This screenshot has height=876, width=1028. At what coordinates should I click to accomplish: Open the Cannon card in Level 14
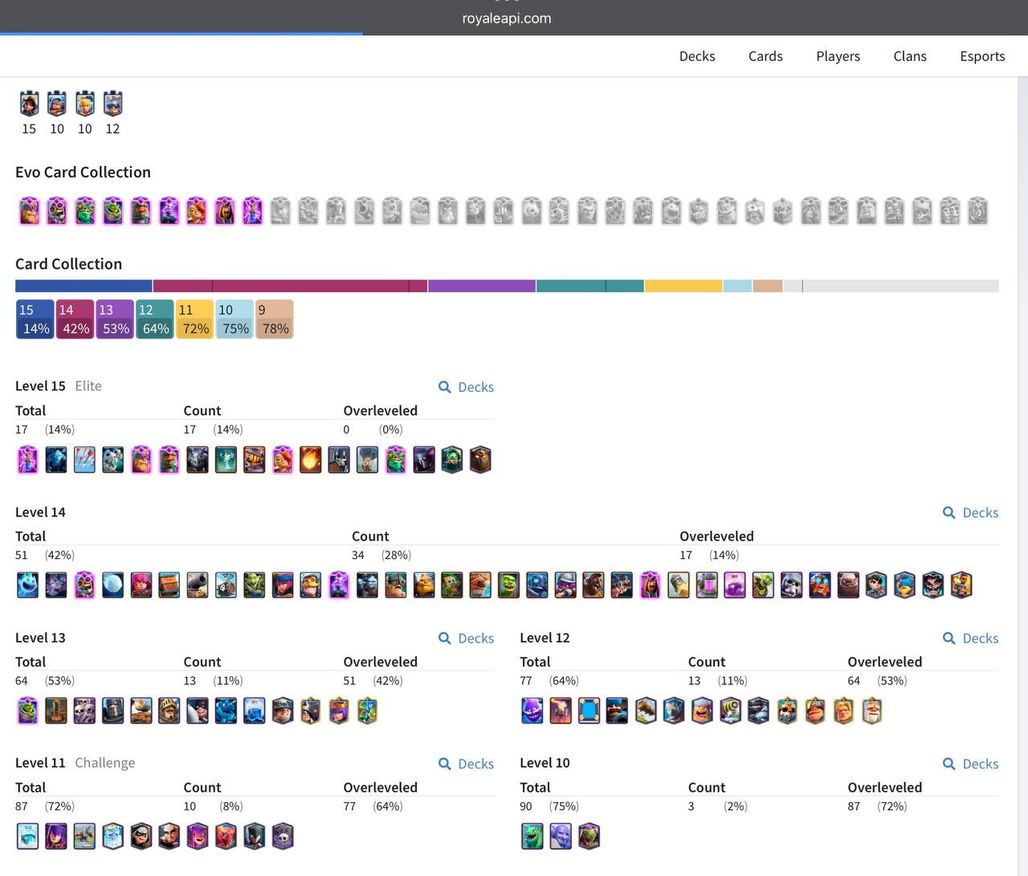coord(197,585)
